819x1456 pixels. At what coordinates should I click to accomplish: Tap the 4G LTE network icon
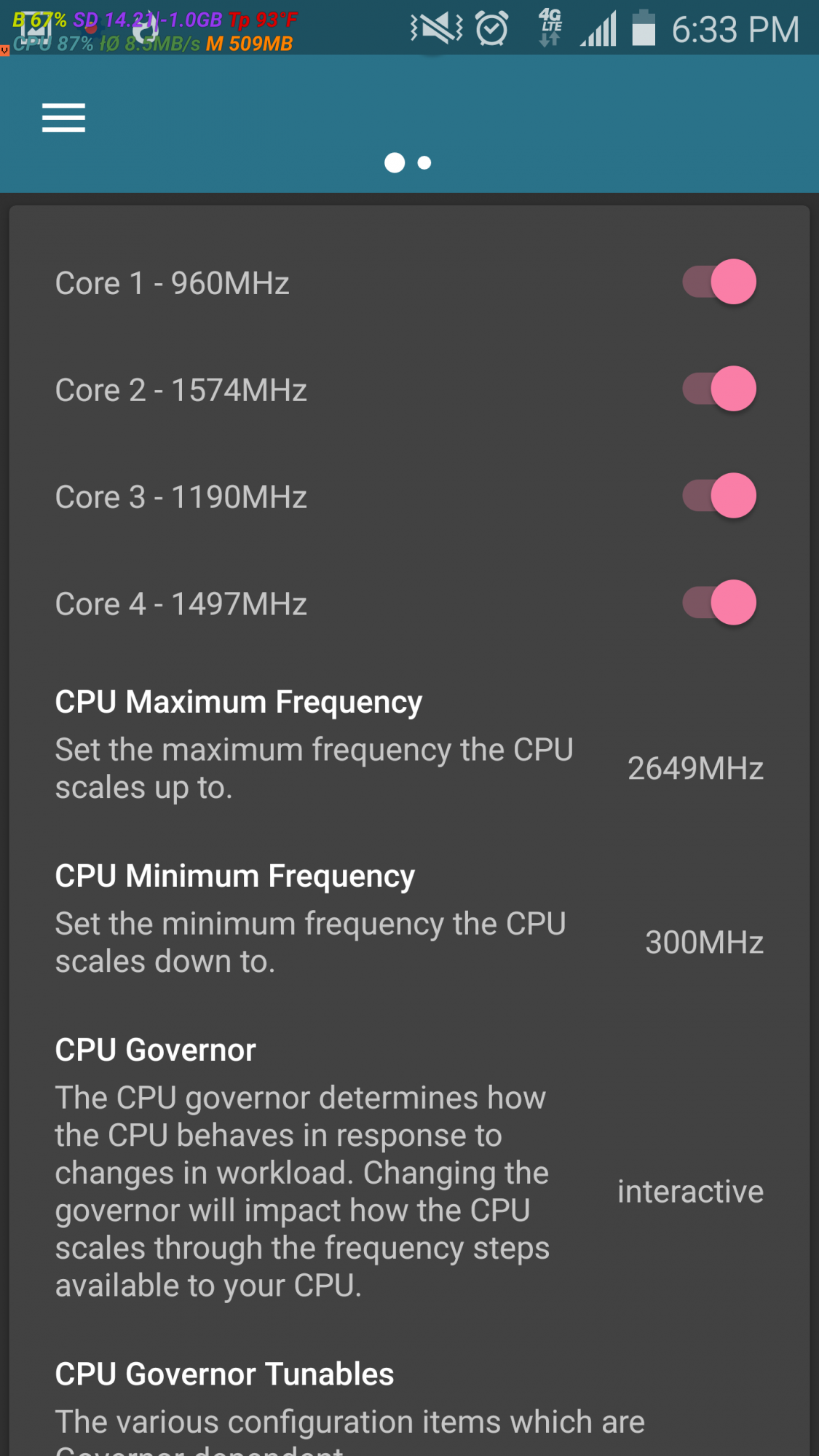point(550,28)
